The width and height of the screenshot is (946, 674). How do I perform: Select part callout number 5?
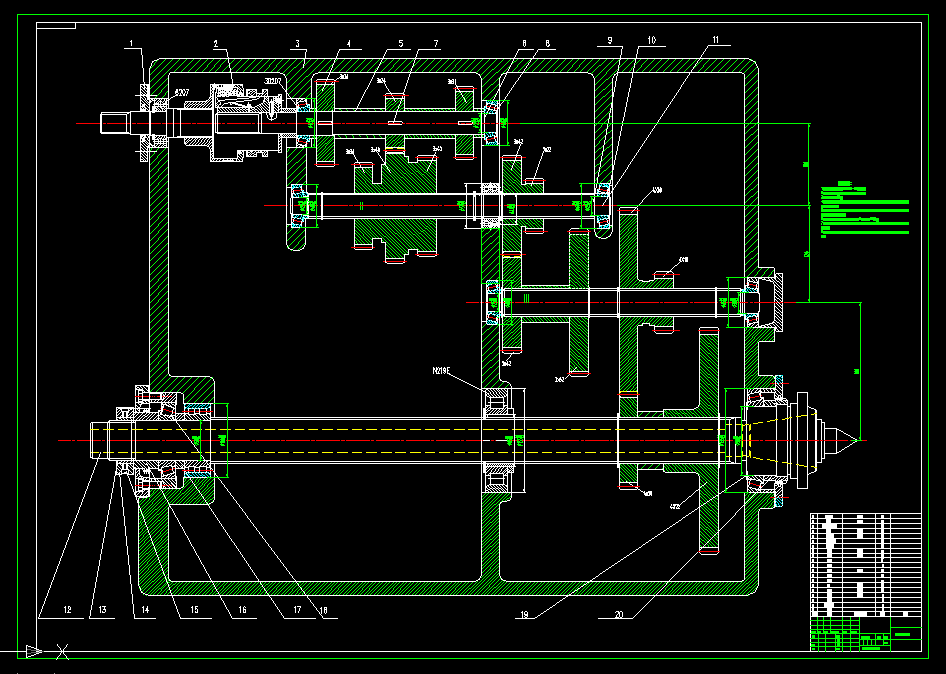click(401, 43)
